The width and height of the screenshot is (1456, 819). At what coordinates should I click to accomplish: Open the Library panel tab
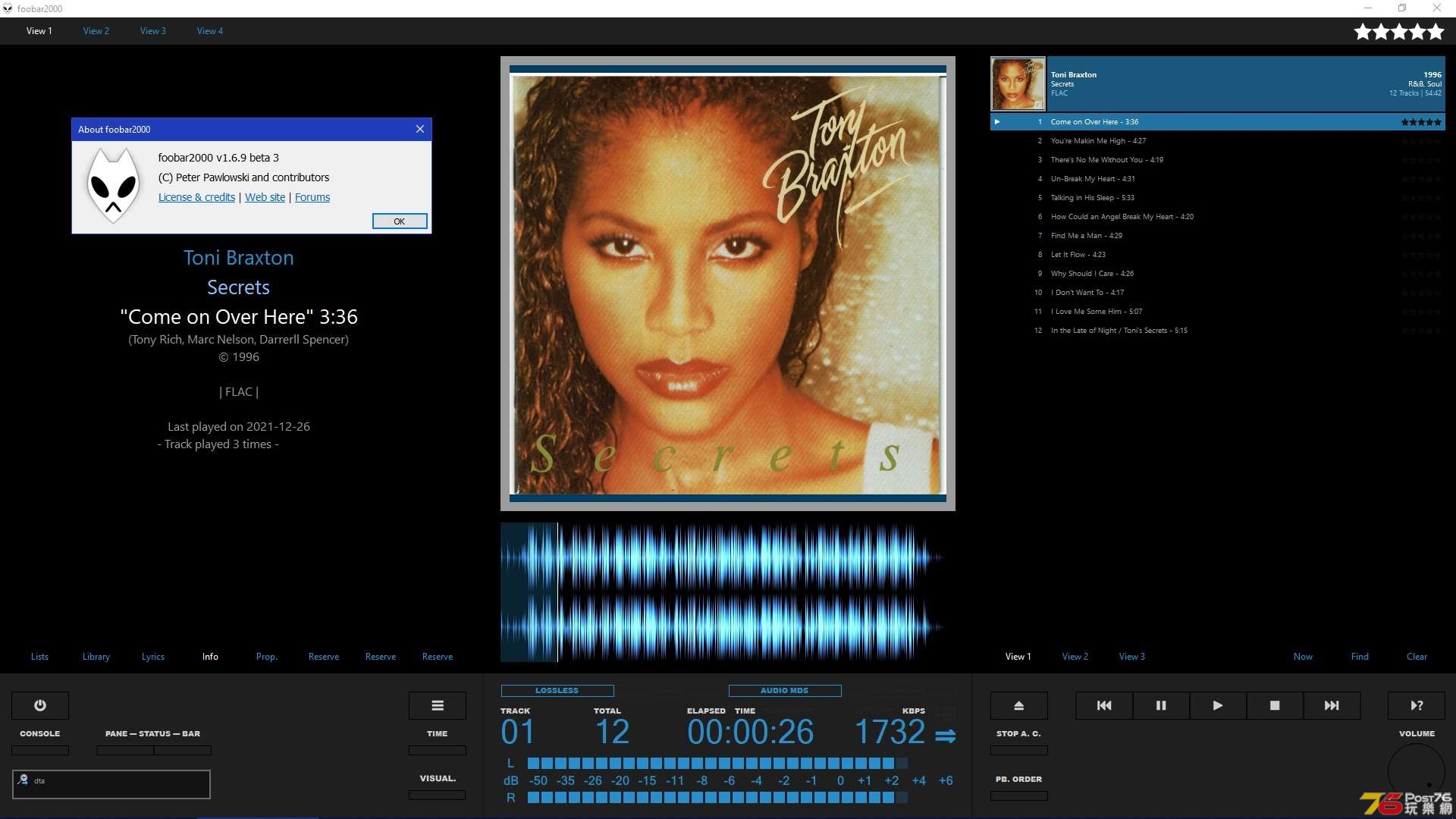tap(96, 657)
